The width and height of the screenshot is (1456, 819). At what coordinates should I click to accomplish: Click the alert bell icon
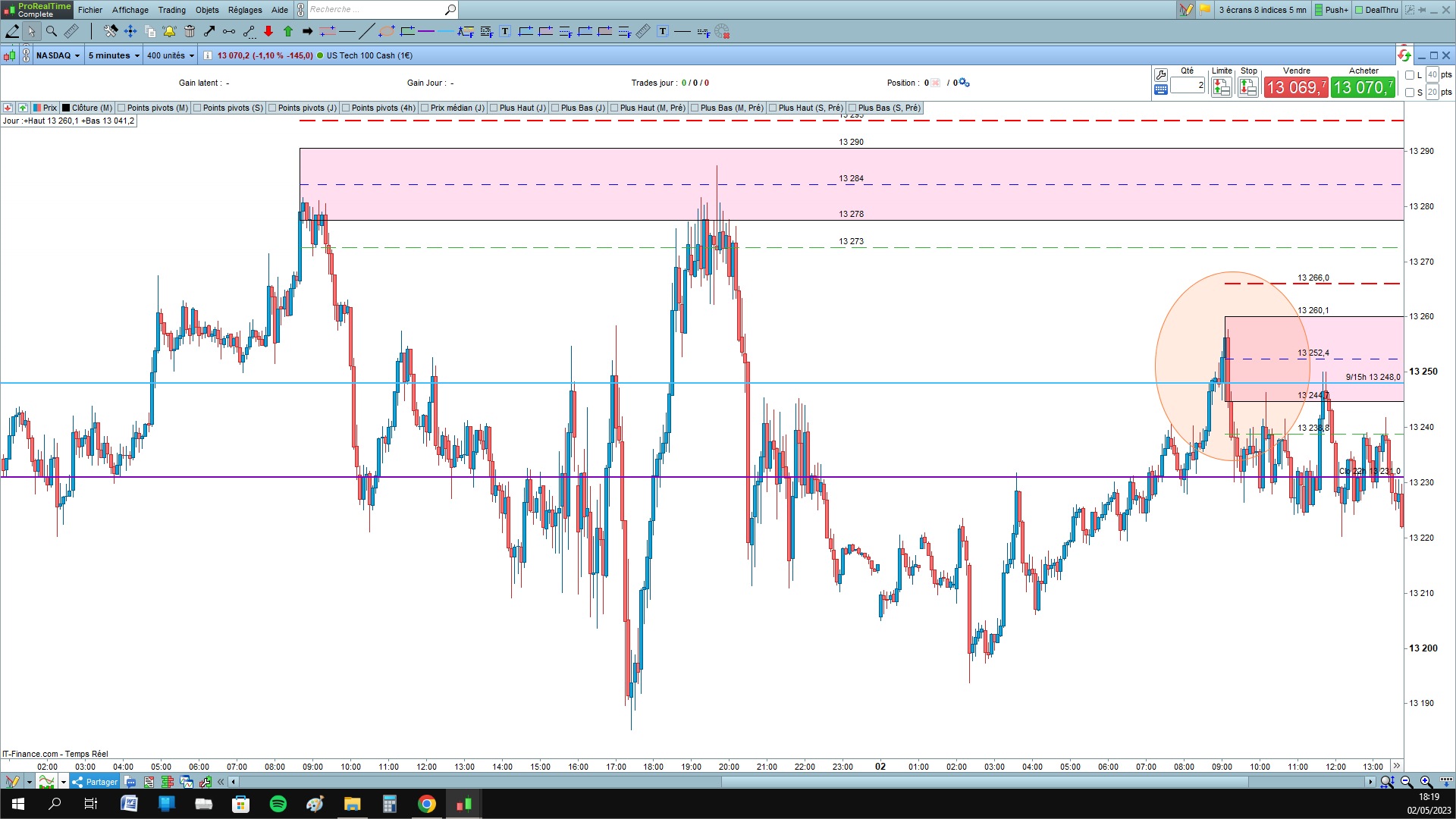click(x=169, y=31)
